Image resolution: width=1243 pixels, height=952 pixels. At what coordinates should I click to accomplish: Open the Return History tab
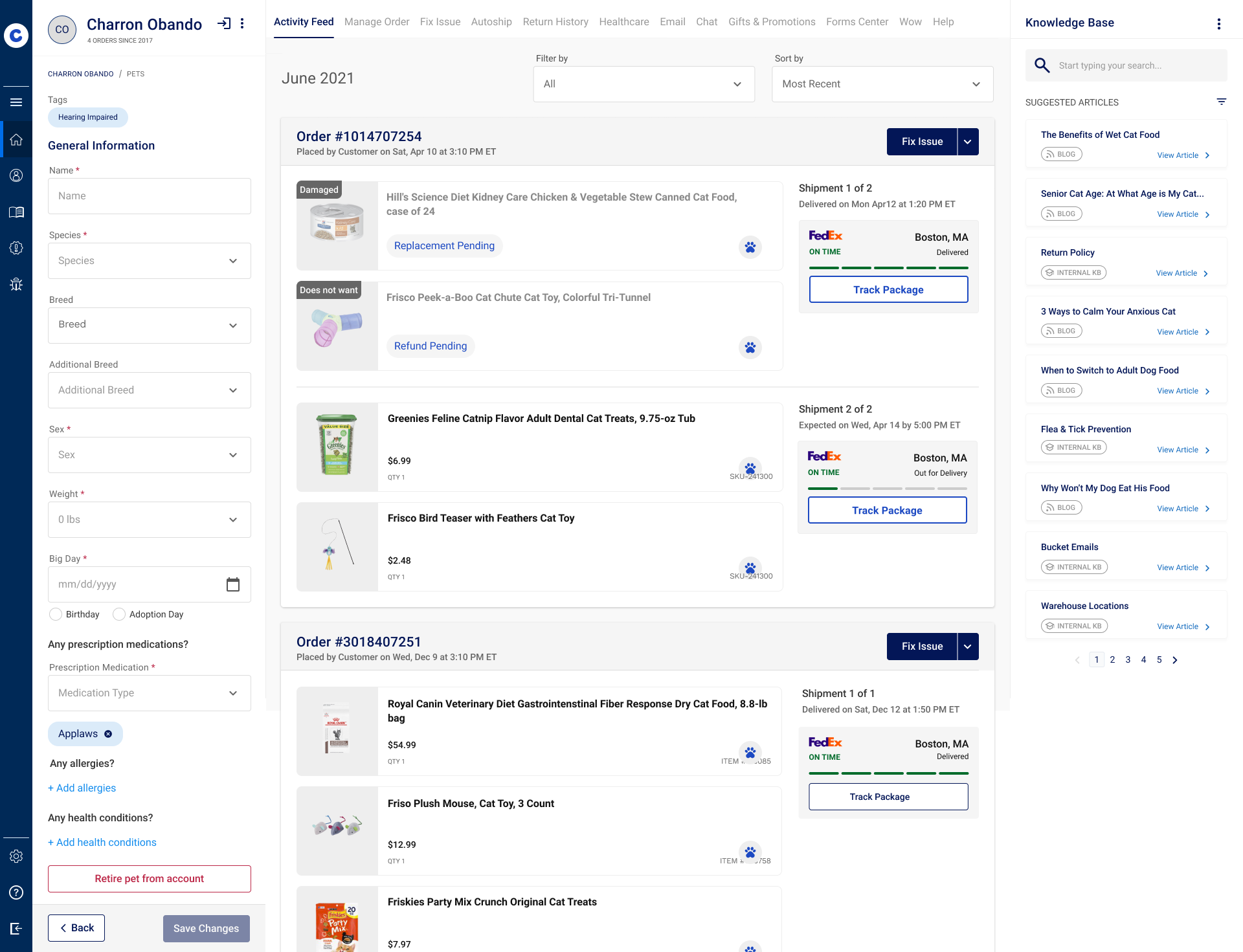[555, 21]
